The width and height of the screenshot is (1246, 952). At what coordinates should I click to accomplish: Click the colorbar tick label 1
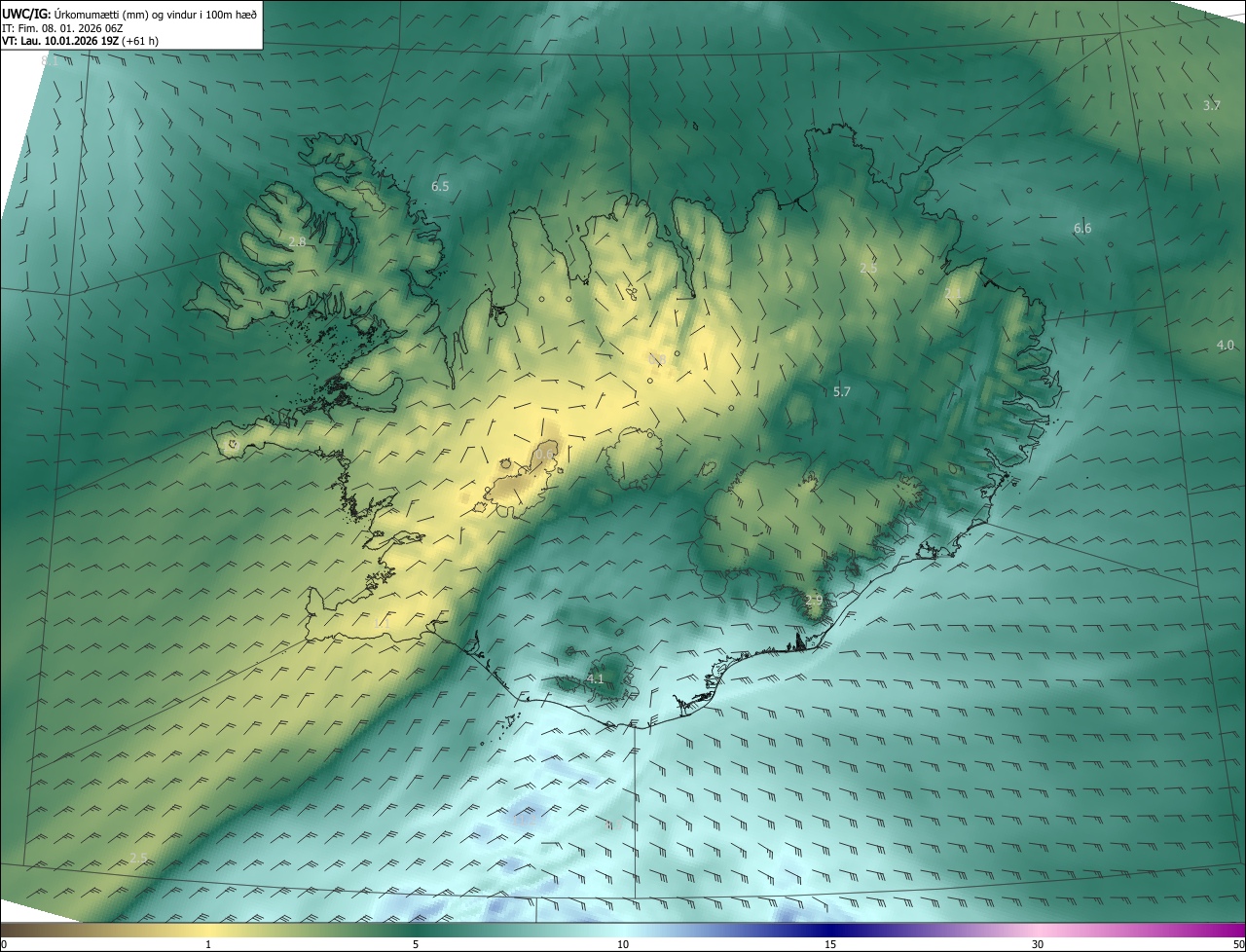point(208,945)
